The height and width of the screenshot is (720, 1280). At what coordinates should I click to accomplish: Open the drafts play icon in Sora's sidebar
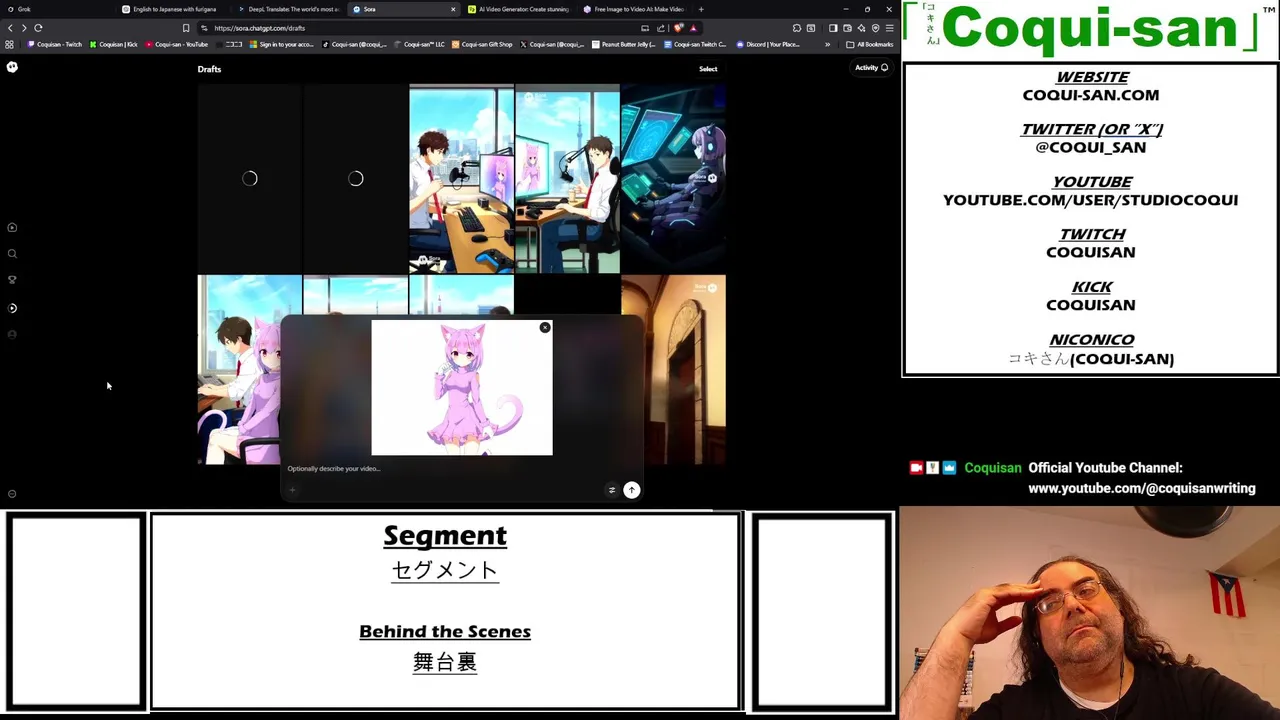(x=12, y=308)
